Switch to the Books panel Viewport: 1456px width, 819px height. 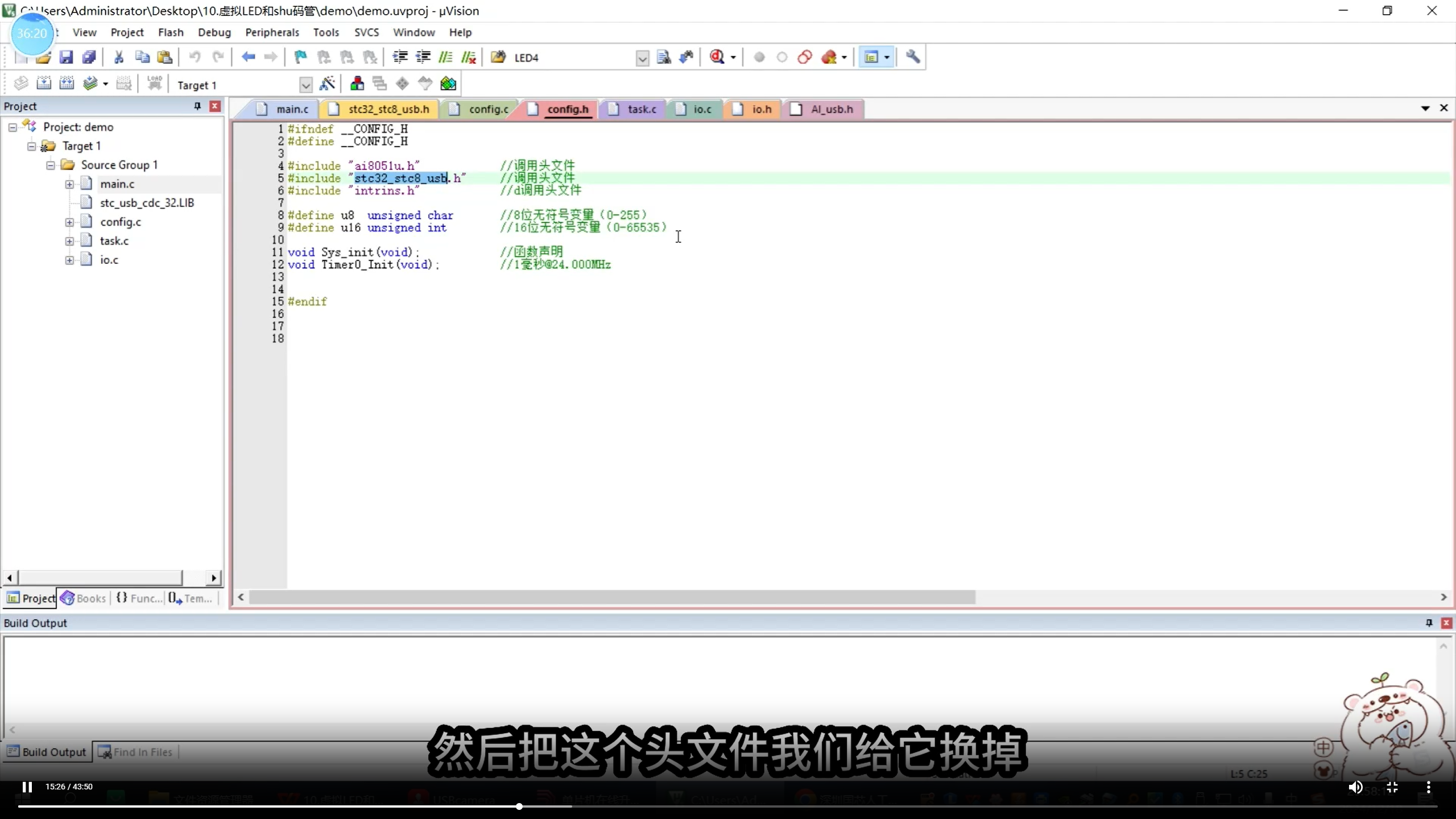pyautogui.click(x=89, y=598)
